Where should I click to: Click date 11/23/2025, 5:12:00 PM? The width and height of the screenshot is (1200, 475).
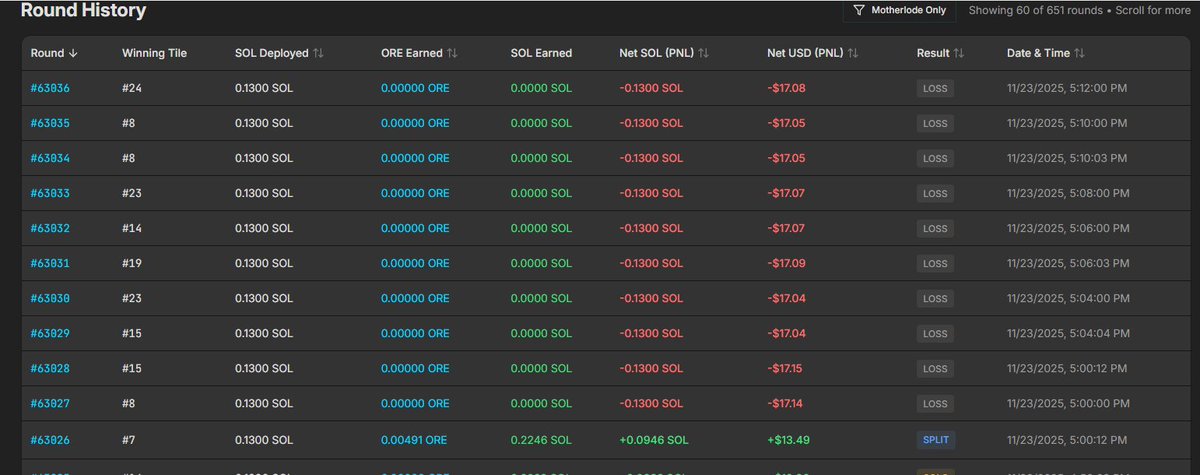coord(1068,88)
